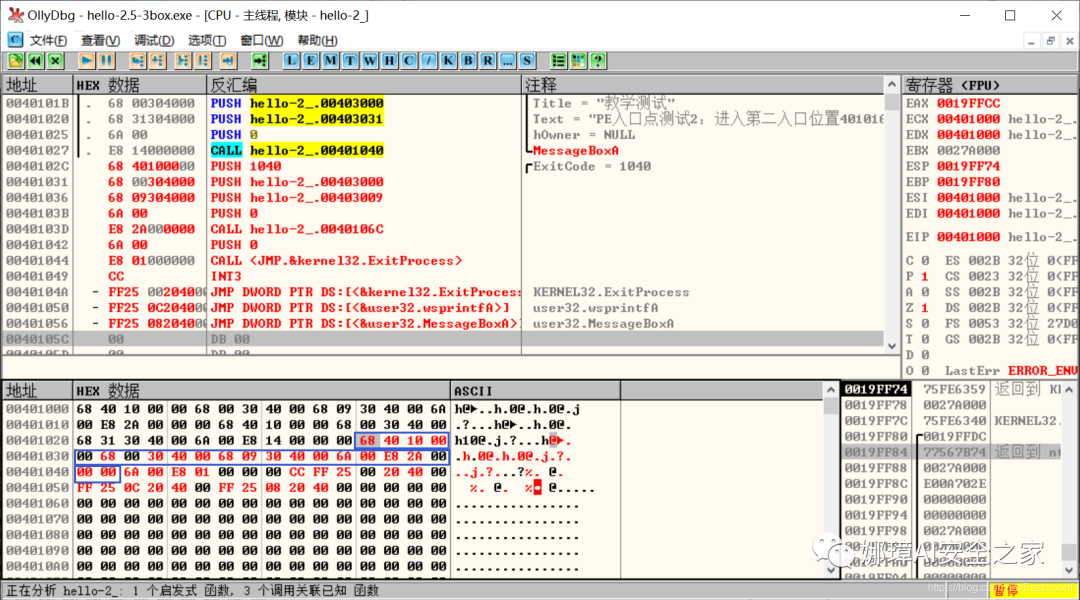Click the Execute till return icon
Screen dimensions: 1080x600
pyautogui.click(x=229, y=61)
